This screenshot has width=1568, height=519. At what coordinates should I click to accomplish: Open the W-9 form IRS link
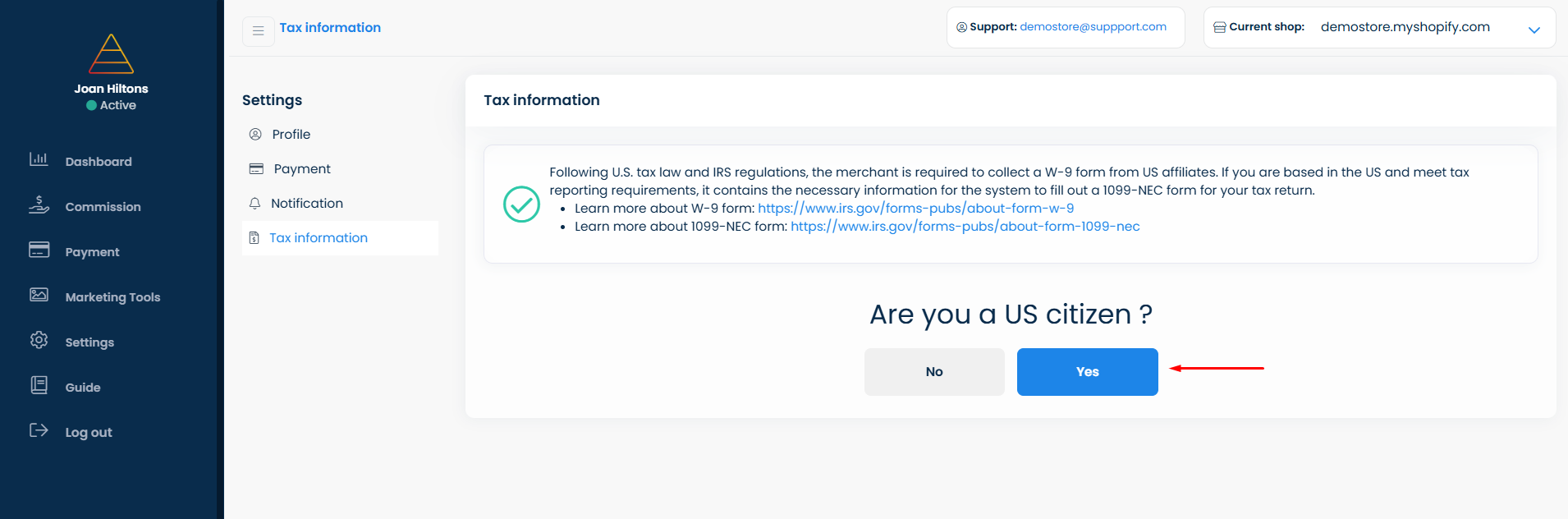click(915, 209)
